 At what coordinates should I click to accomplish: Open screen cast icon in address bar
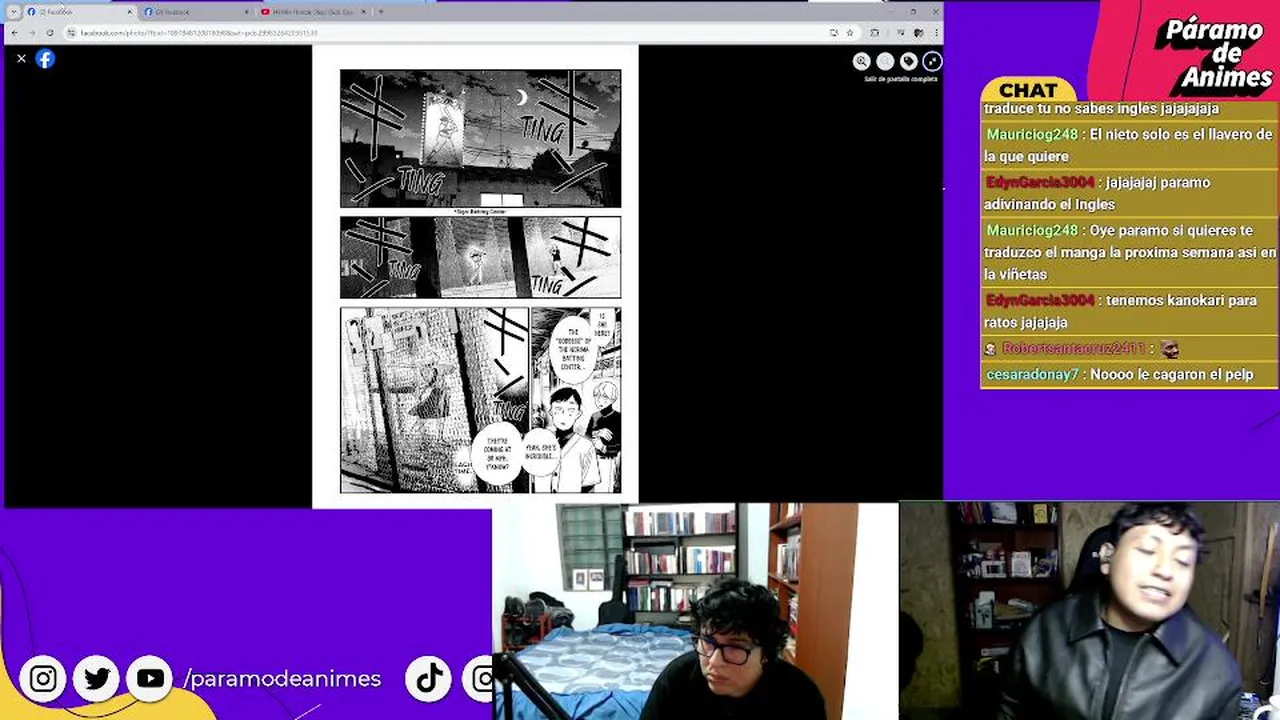coord(834,33)
